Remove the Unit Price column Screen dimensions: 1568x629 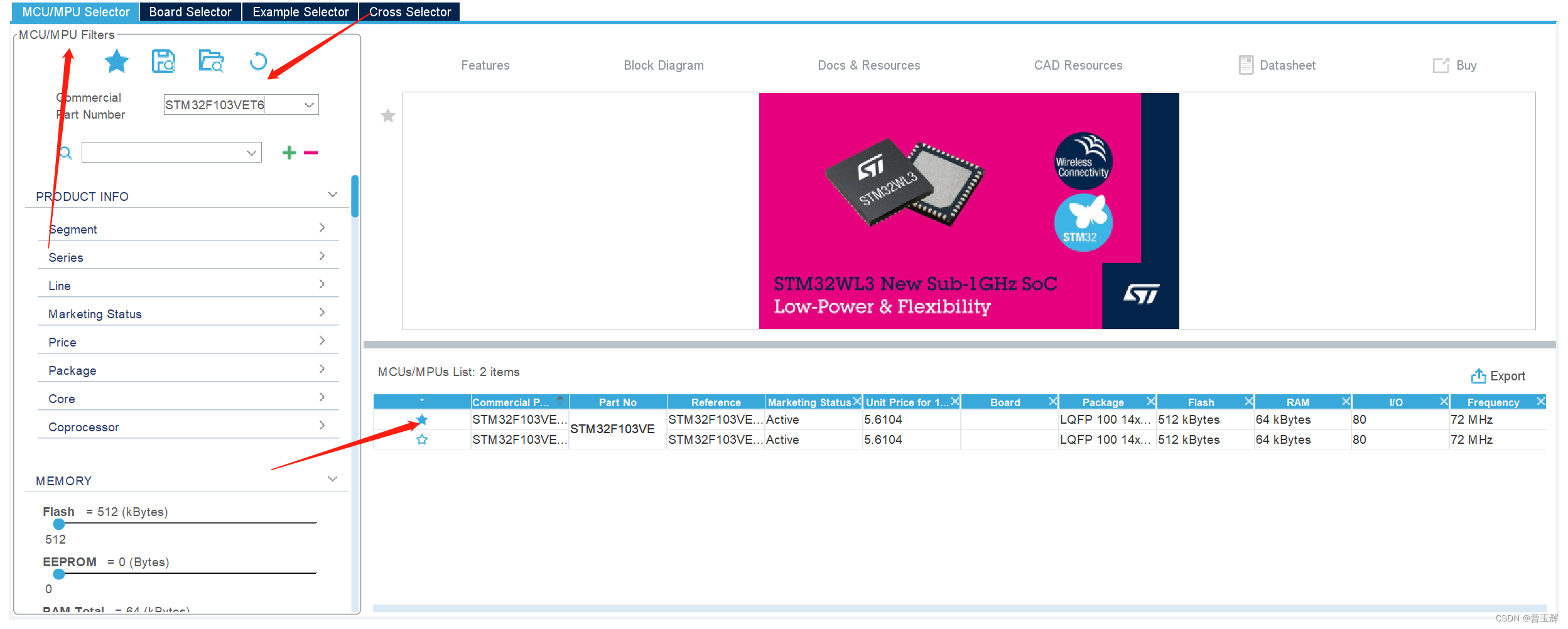955,402
